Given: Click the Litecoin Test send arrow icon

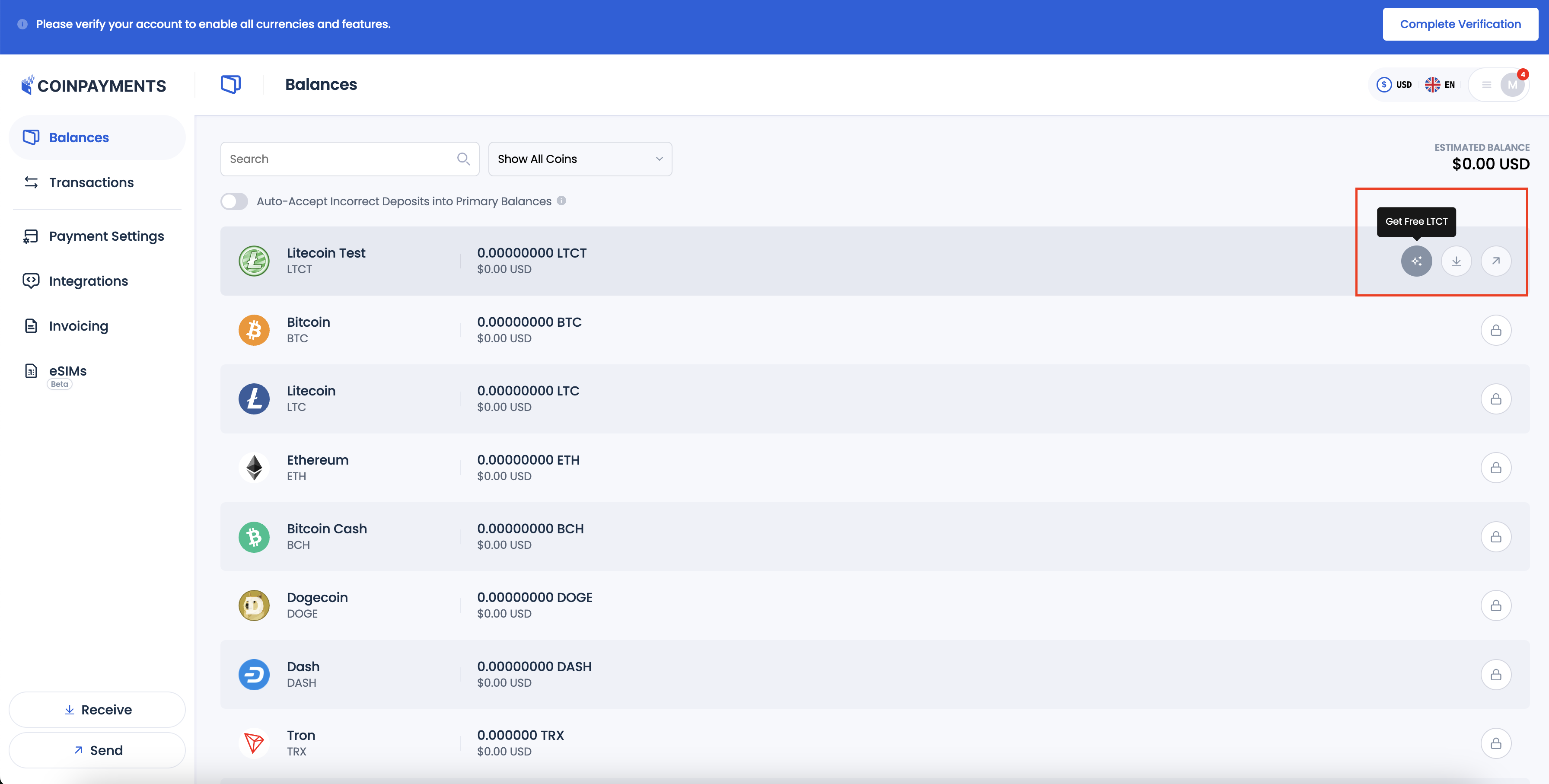Looking at the screenshot, I should (1495, 261).
